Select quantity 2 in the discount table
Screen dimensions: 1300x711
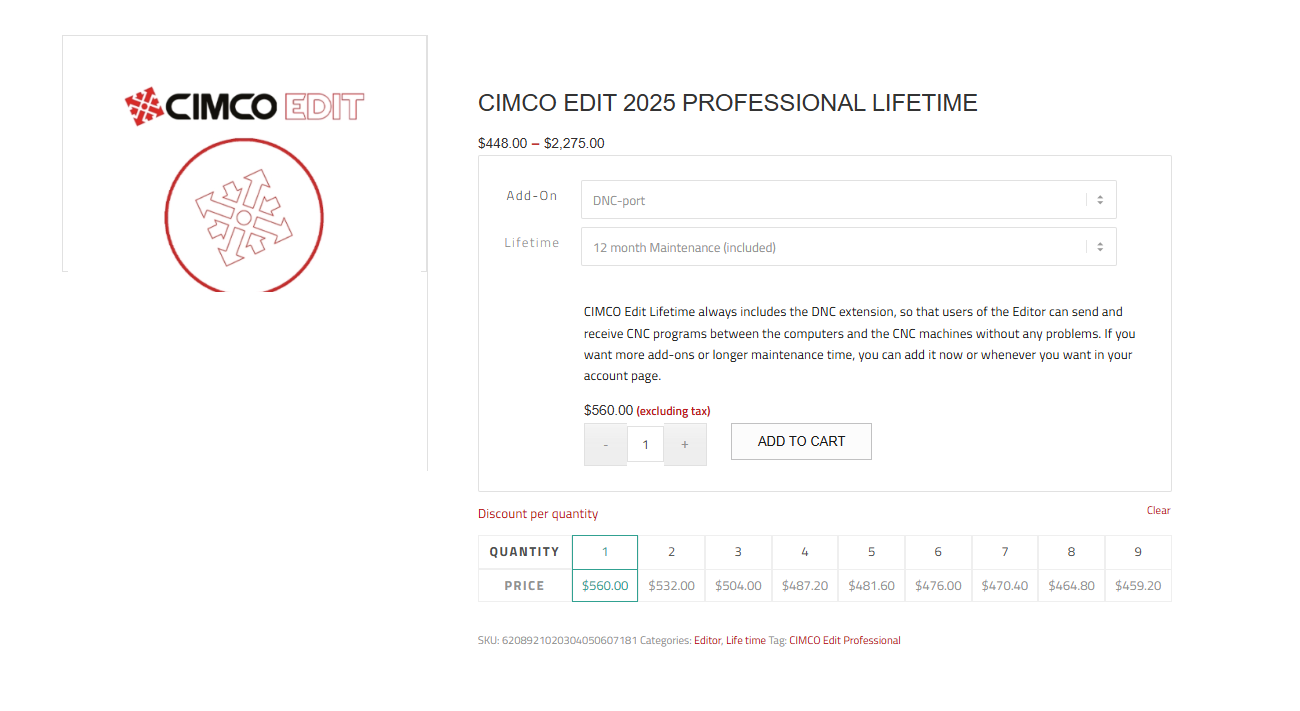click(671, 552)
